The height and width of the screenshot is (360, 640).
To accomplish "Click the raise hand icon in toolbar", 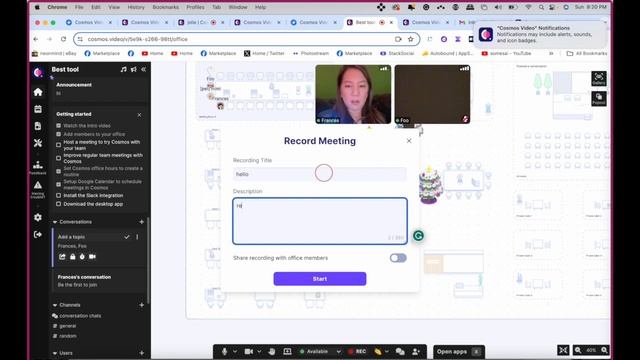I will click(272, 351).
